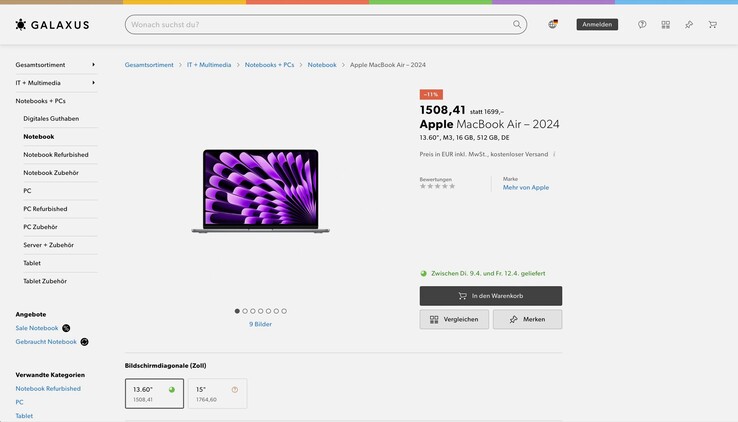Open Notebook Refurbished under Verwandte Kategorien

(x=48, y=389)
